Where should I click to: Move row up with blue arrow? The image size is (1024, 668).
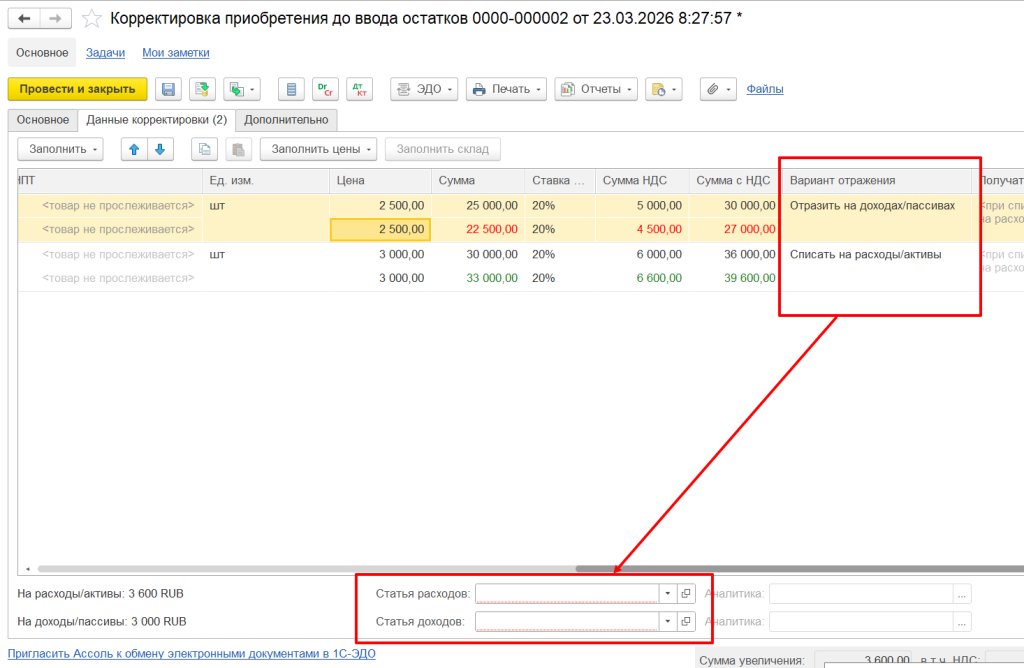[134, 149]
